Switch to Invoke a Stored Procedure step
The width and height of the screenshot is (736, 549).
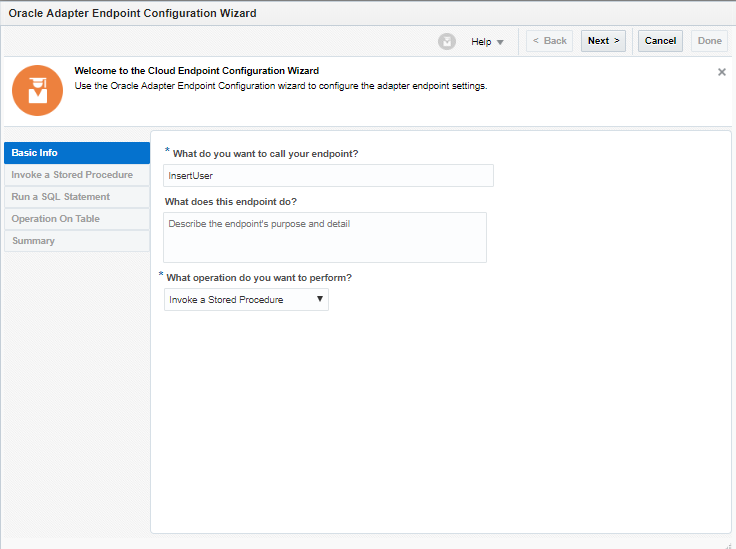77,175
